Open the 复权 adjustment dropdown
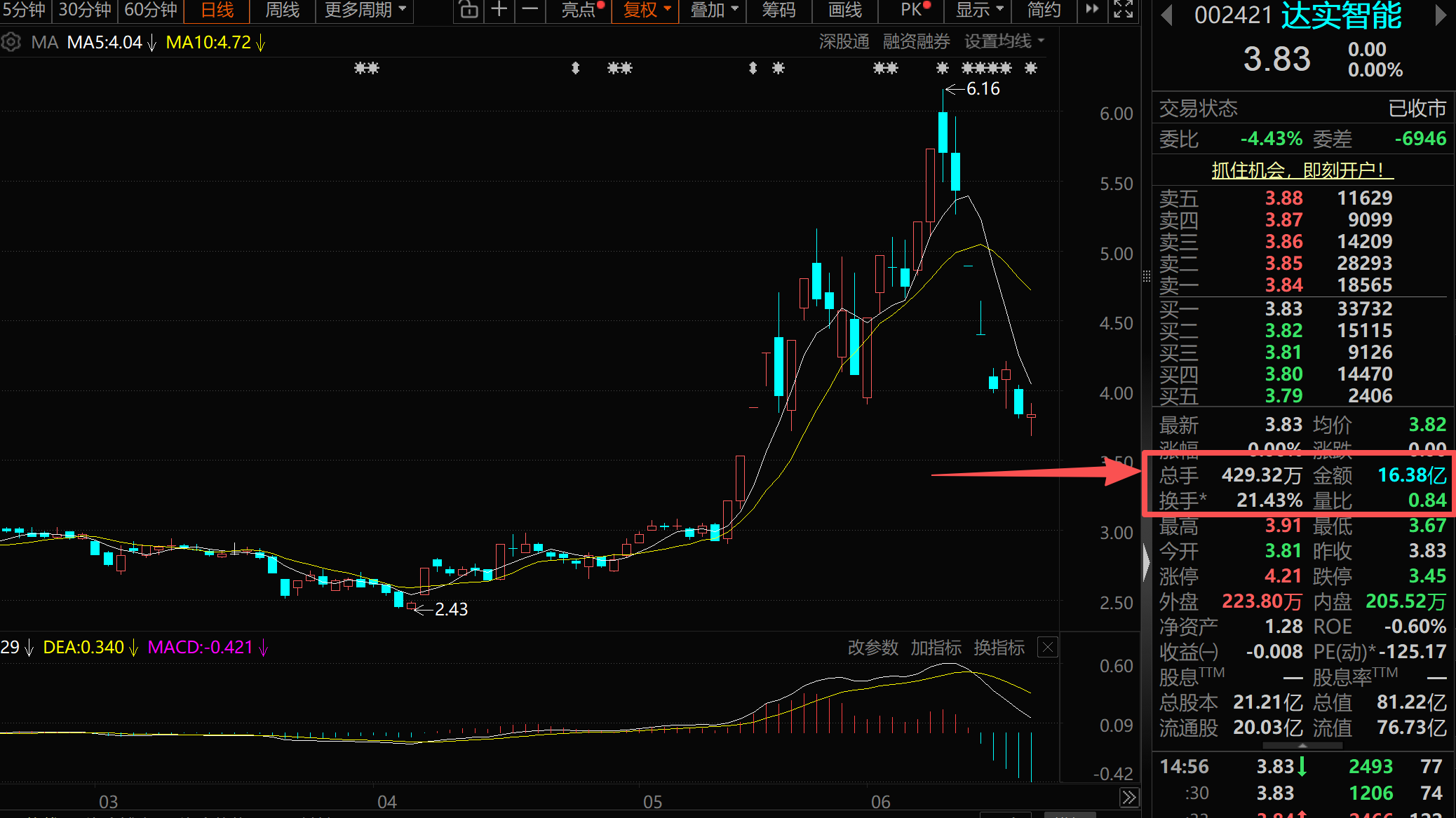The height and width of the screenshot is (818, 1456). pos(647,10)
